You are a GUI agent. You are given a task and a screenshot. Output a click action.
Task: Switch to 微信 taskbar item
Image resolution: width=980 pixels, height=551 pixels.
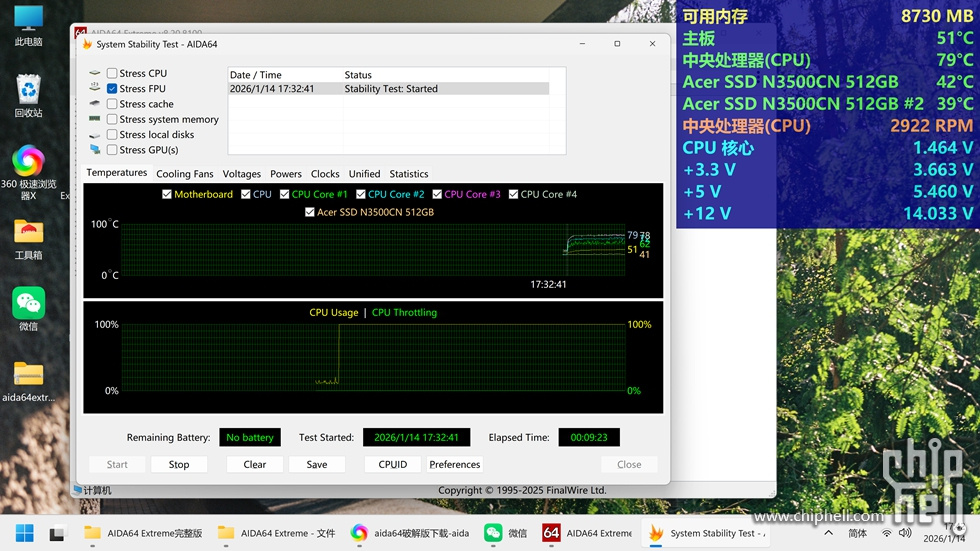pos(506,533)
